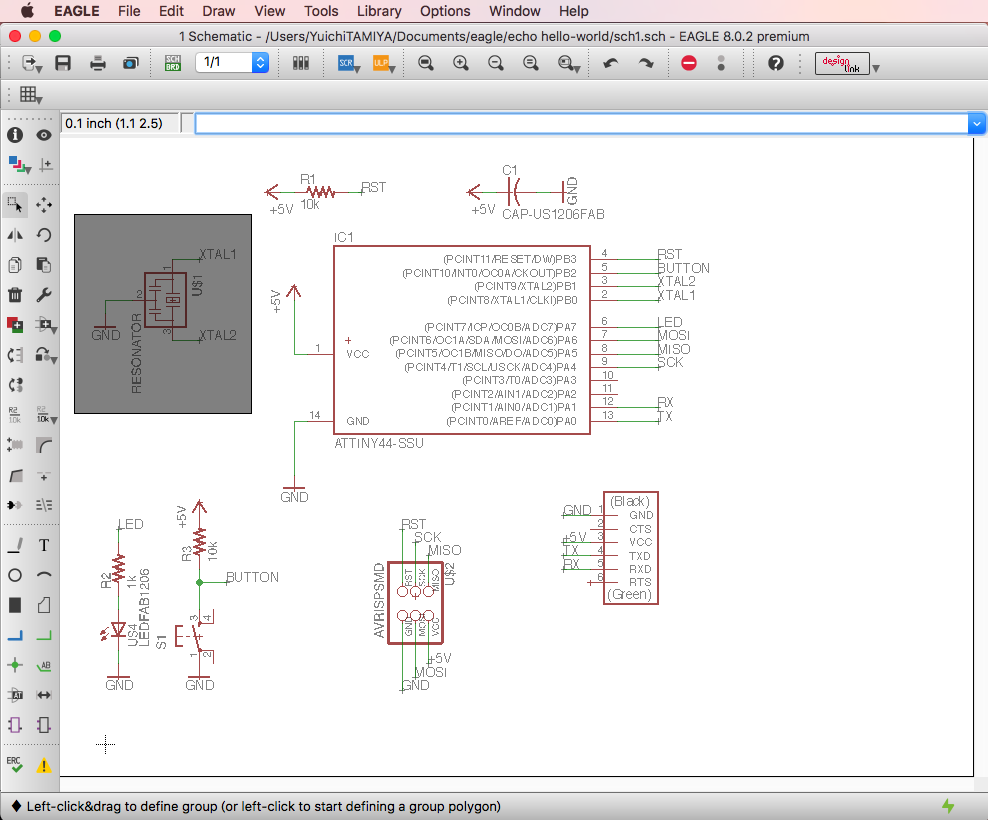The width and height of the screenshot is (988, 820).
Task: Select the Port tool
Action: coord(43,725)
